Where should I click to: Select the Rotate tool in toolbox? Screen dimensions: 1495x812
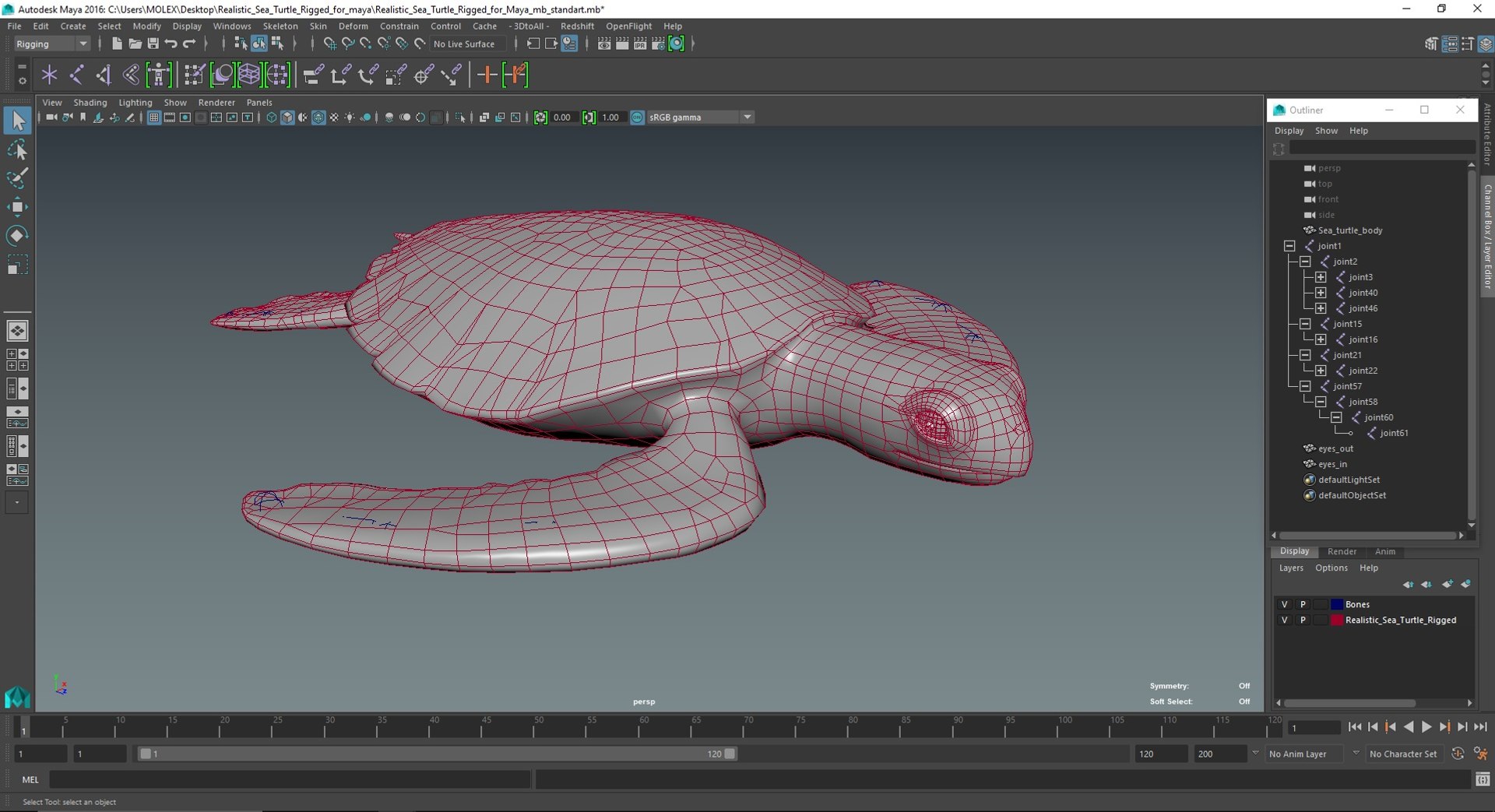click(17, 235)
